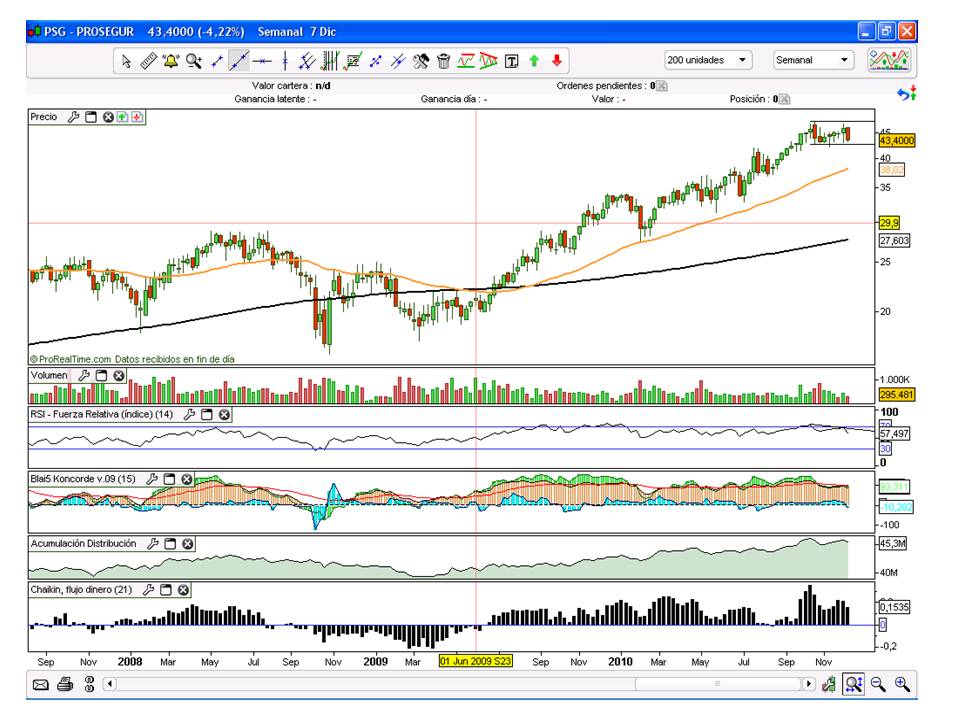Select the magnifier zoom tool in toolbar
Image resolution: width=960 pixels, height=720 pixels.
[x=194, y=61]
